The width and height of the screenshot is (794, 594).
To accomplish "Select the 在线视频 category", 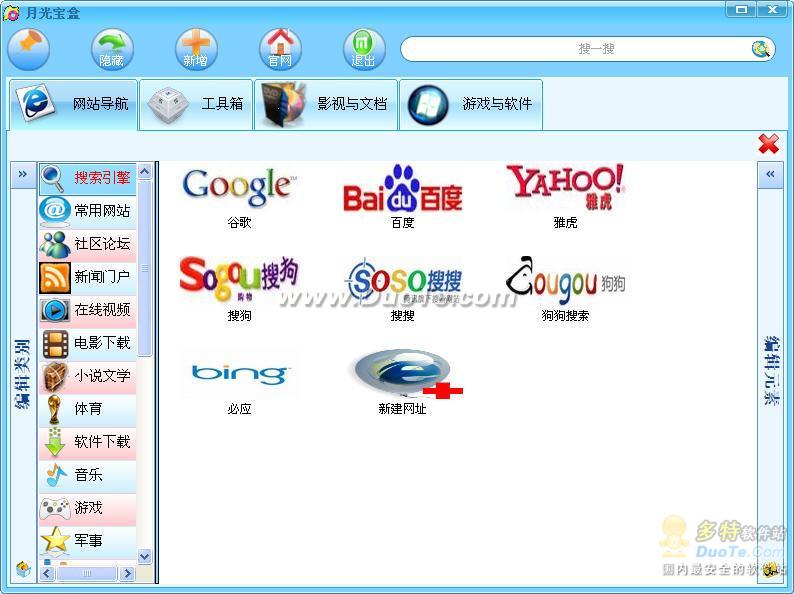I will (x=88, y=310).
